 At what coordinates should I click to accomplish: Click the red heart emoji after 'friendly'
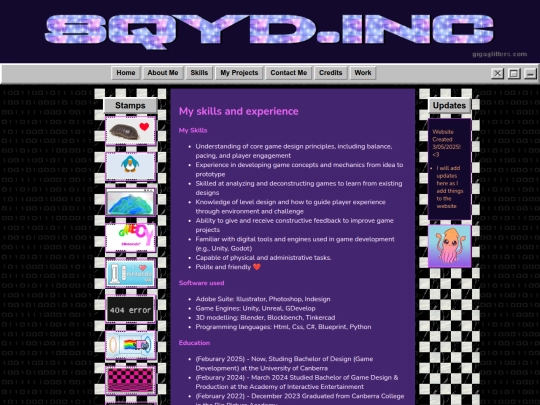[x=257, y=267]
